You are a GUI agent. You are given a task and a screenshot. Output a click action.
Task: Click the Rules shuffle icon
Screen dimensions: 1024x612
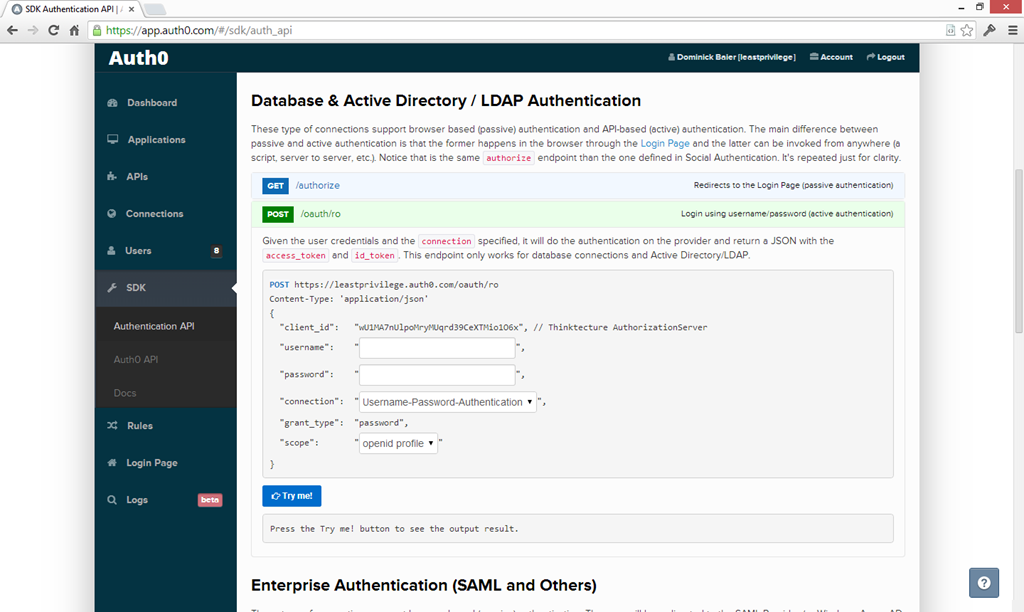click(x=112, y=426)
